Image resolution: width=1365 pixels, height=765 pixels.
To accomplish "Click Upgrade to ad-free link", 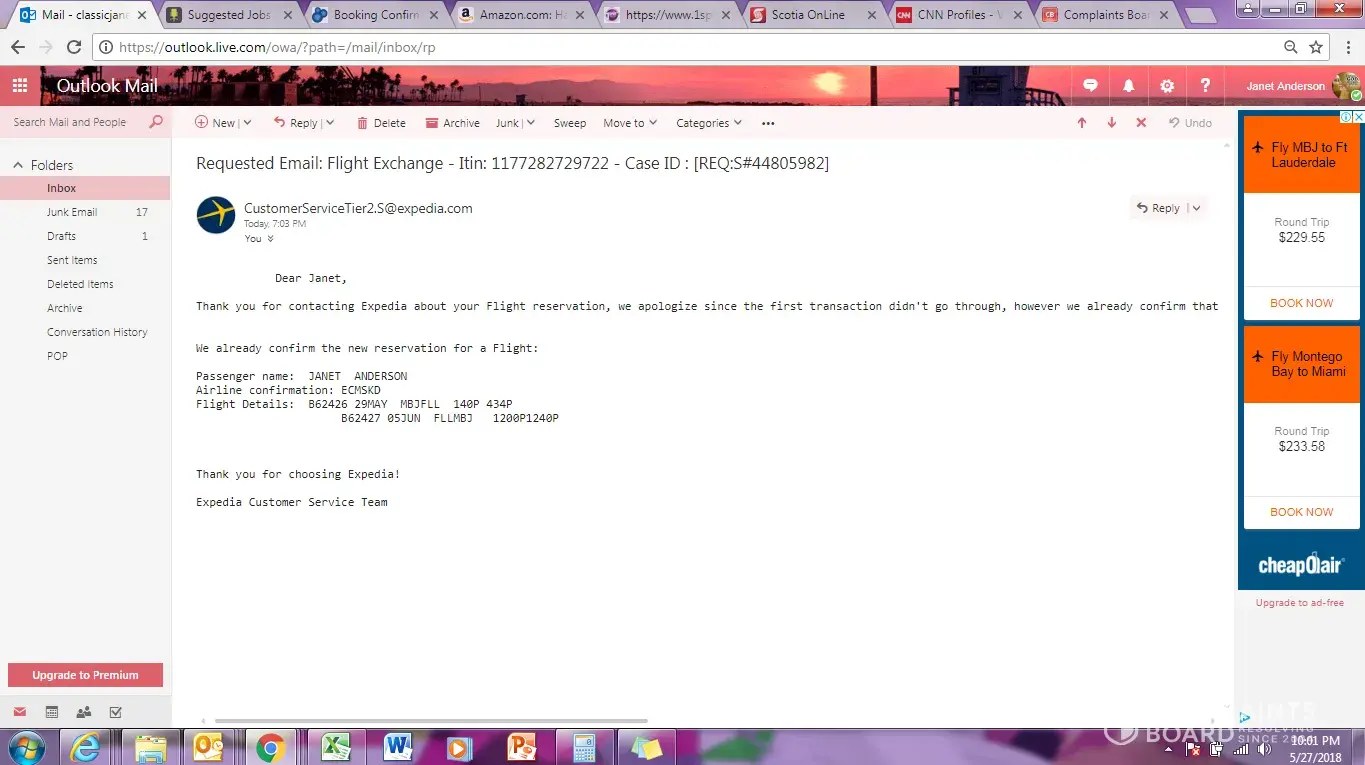I will click(x=1300, y=603).
